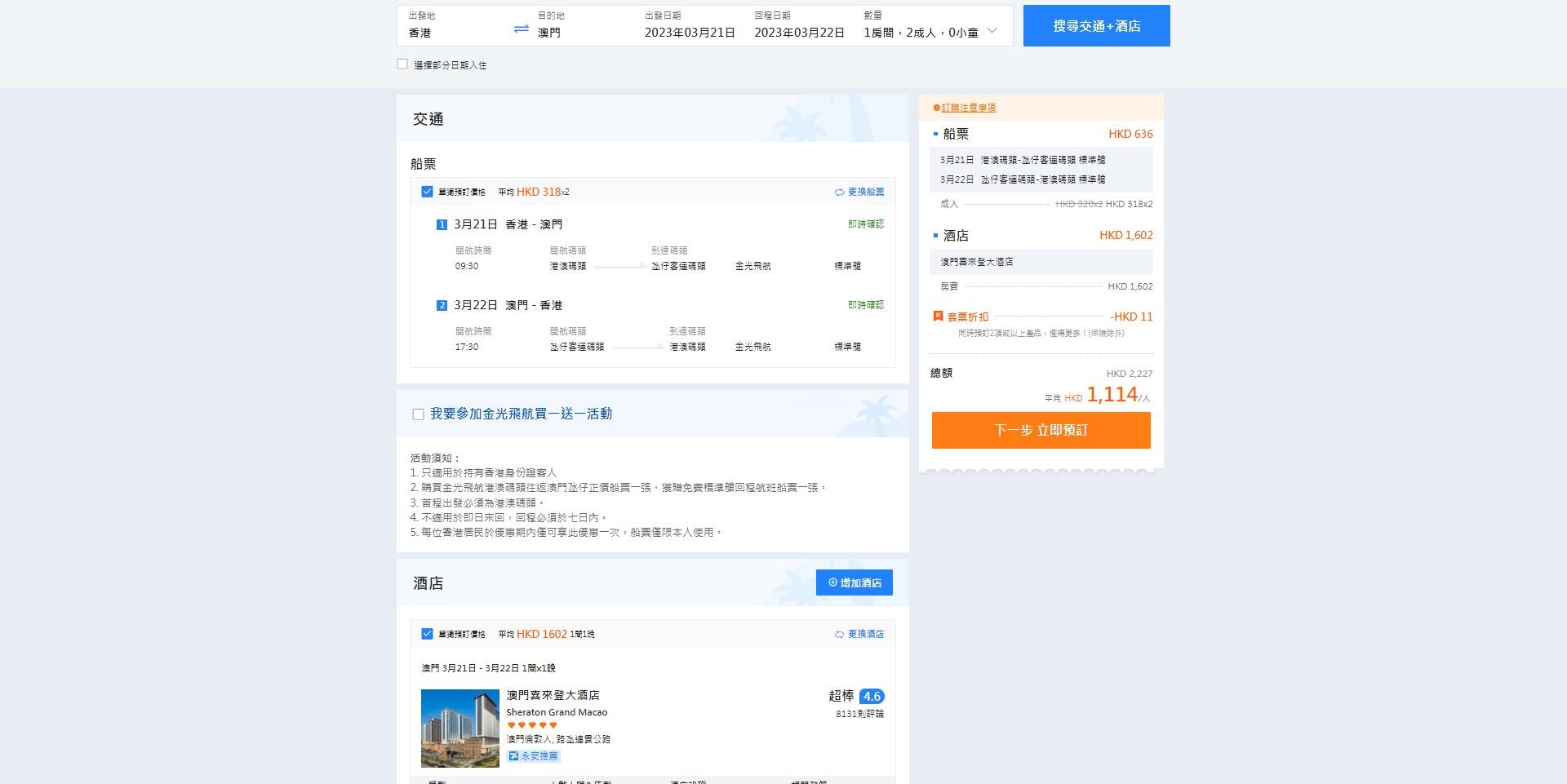Click the 搜尋交通+酒店 search button

click(x=1096, y=25)
